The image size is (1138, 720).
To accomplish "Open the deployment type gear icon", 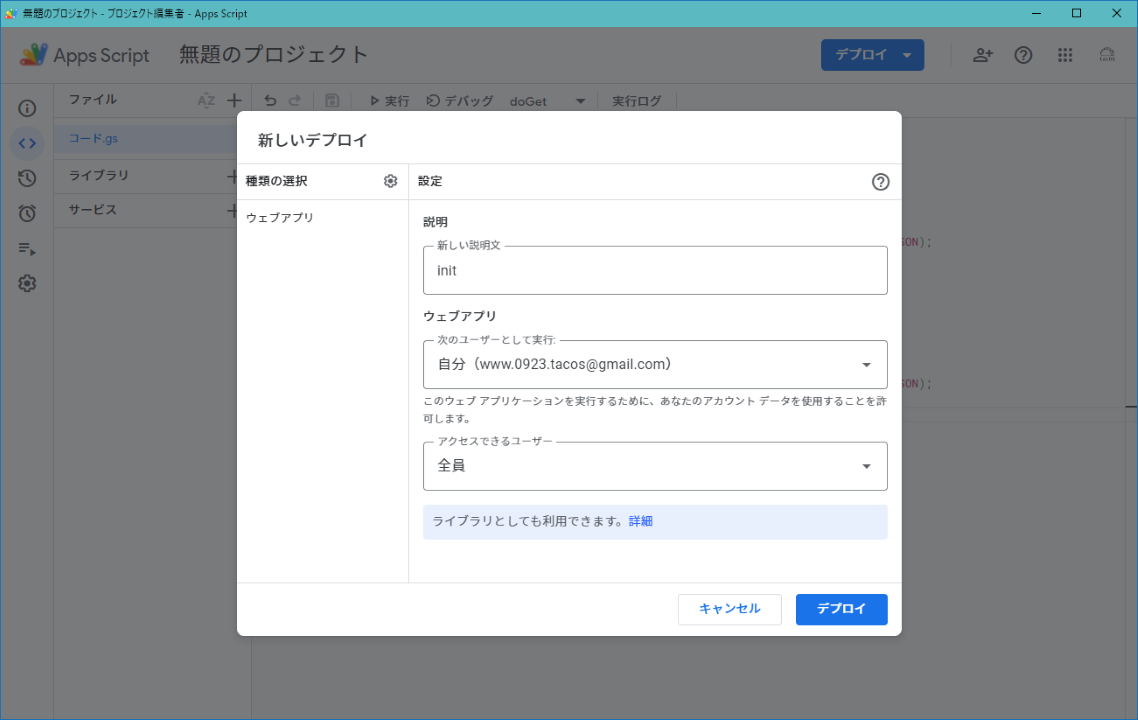I will (390, 181).
